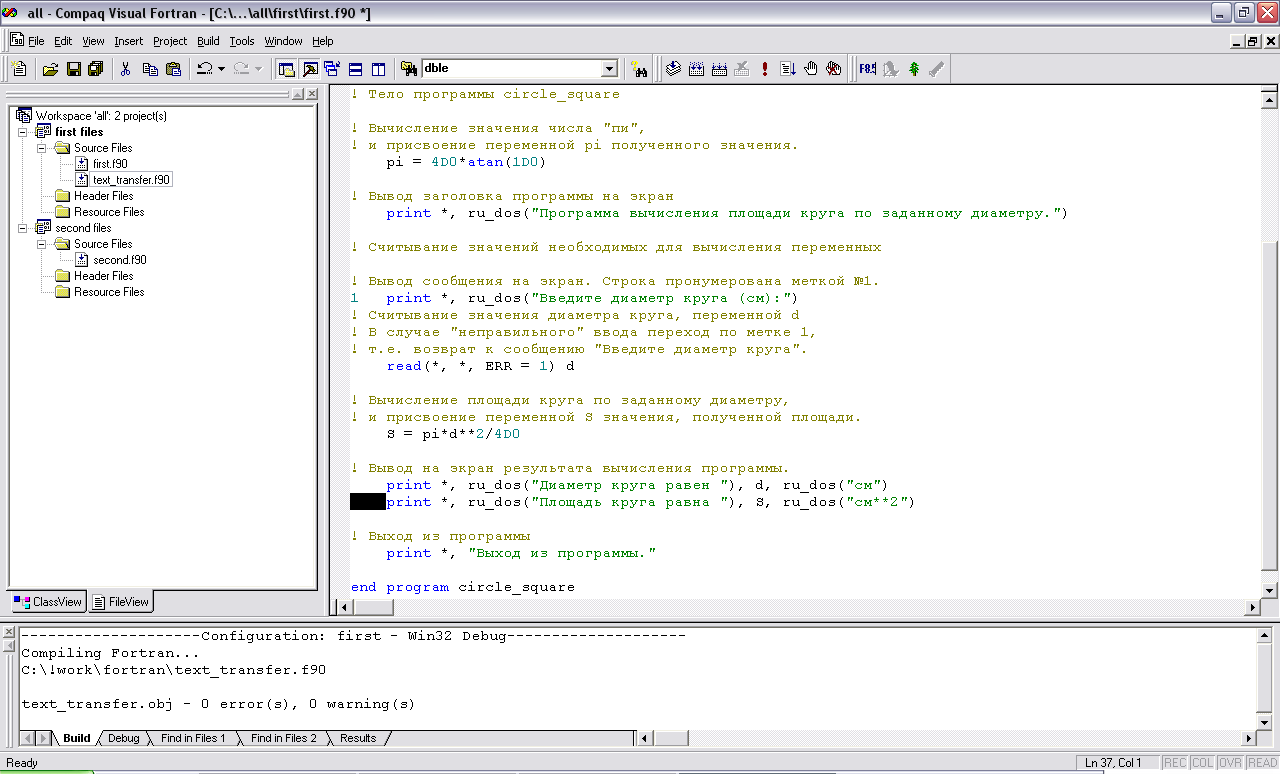
Task: Click the code editor's vertical scroll-up arrow
Action: pyautogui.click(x=1270, y=100)
